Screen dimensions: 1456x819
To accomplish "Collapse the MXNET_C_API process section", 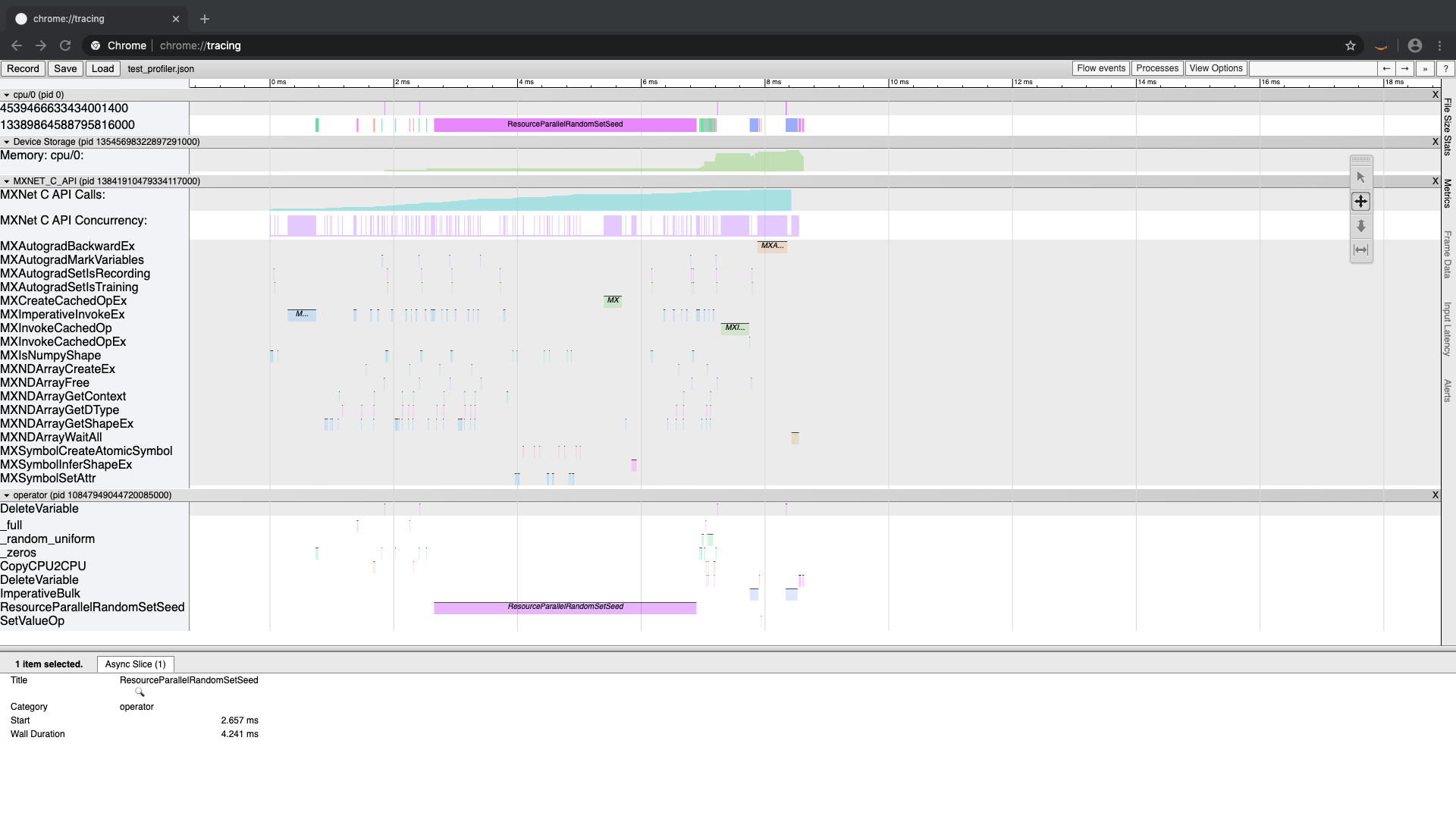I will tap(7, 181).
